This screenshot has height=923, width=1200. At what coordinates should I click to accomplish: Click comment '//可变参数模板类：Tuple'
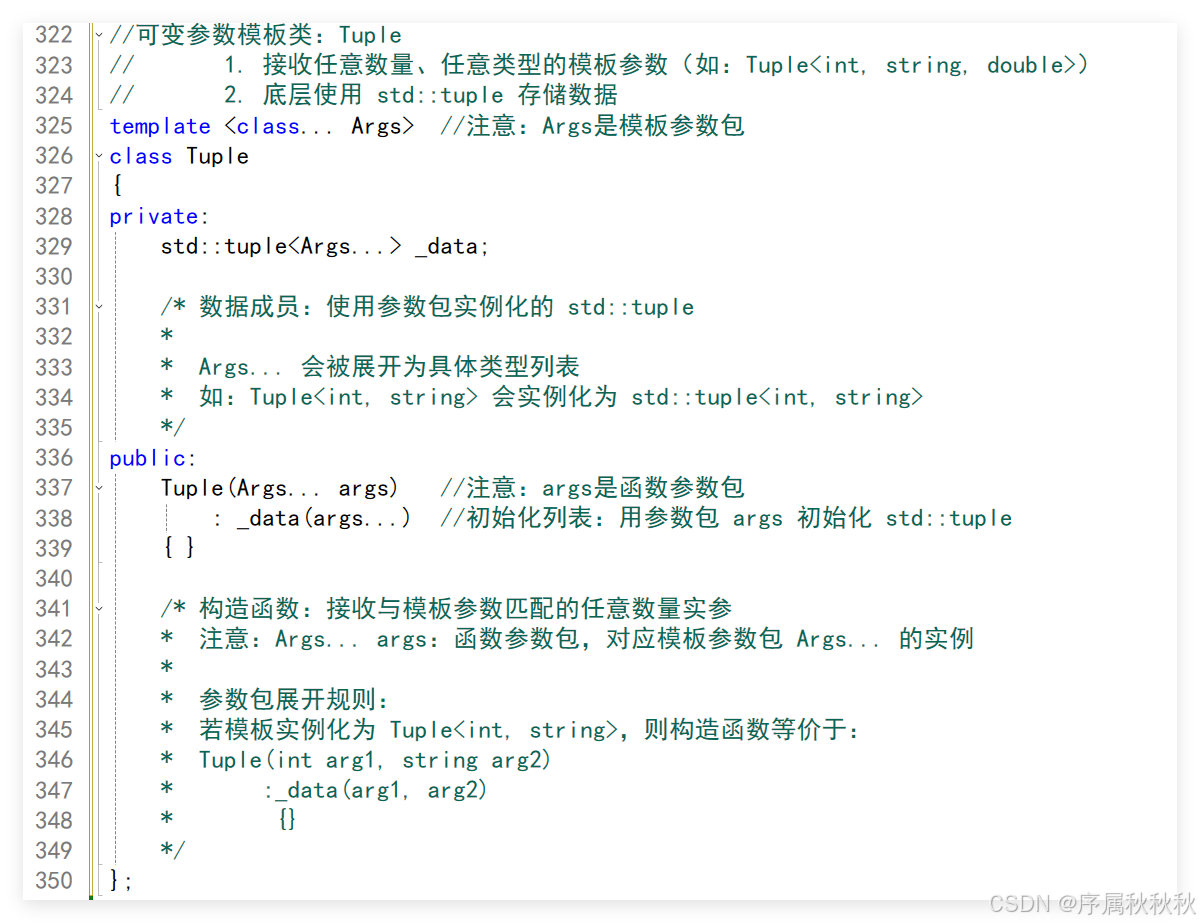256,36
